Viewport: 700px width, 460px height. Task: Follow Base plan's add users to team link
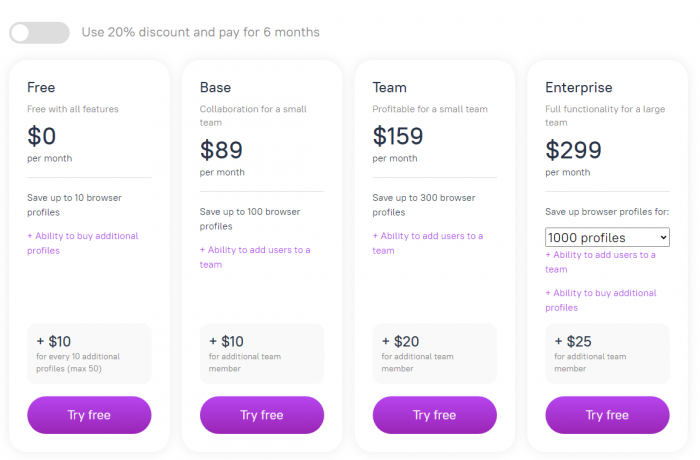[255, 257]
